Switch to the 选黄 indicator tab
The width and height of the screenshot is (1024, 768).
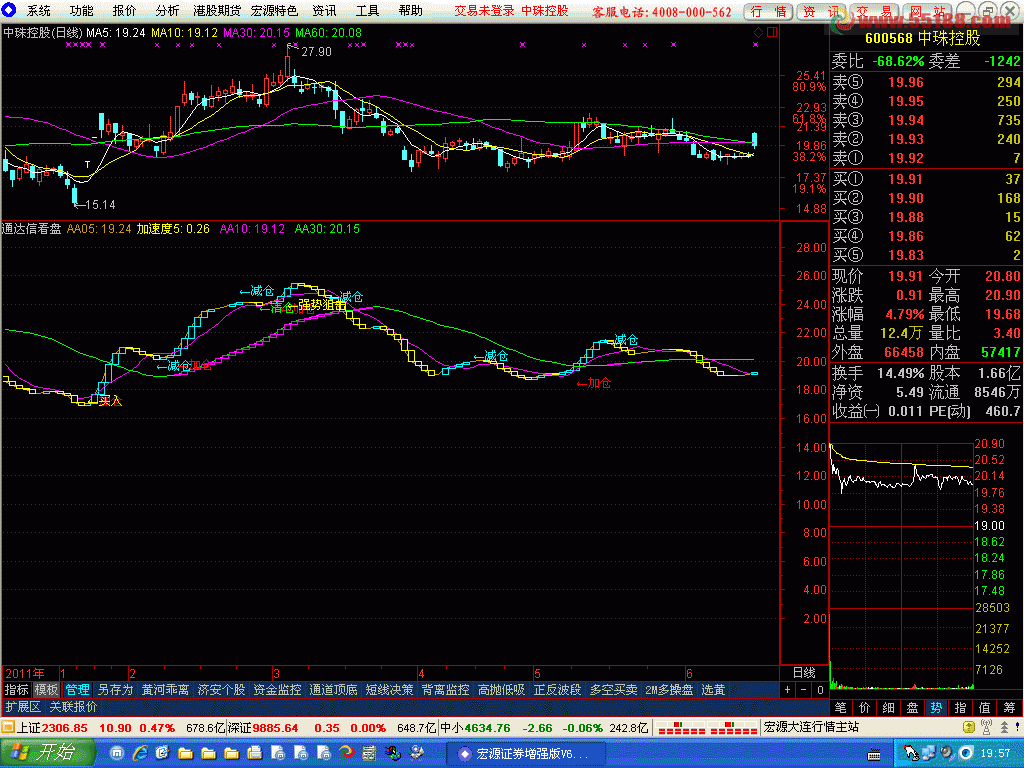pyautogui.click(x=713, y=690)
